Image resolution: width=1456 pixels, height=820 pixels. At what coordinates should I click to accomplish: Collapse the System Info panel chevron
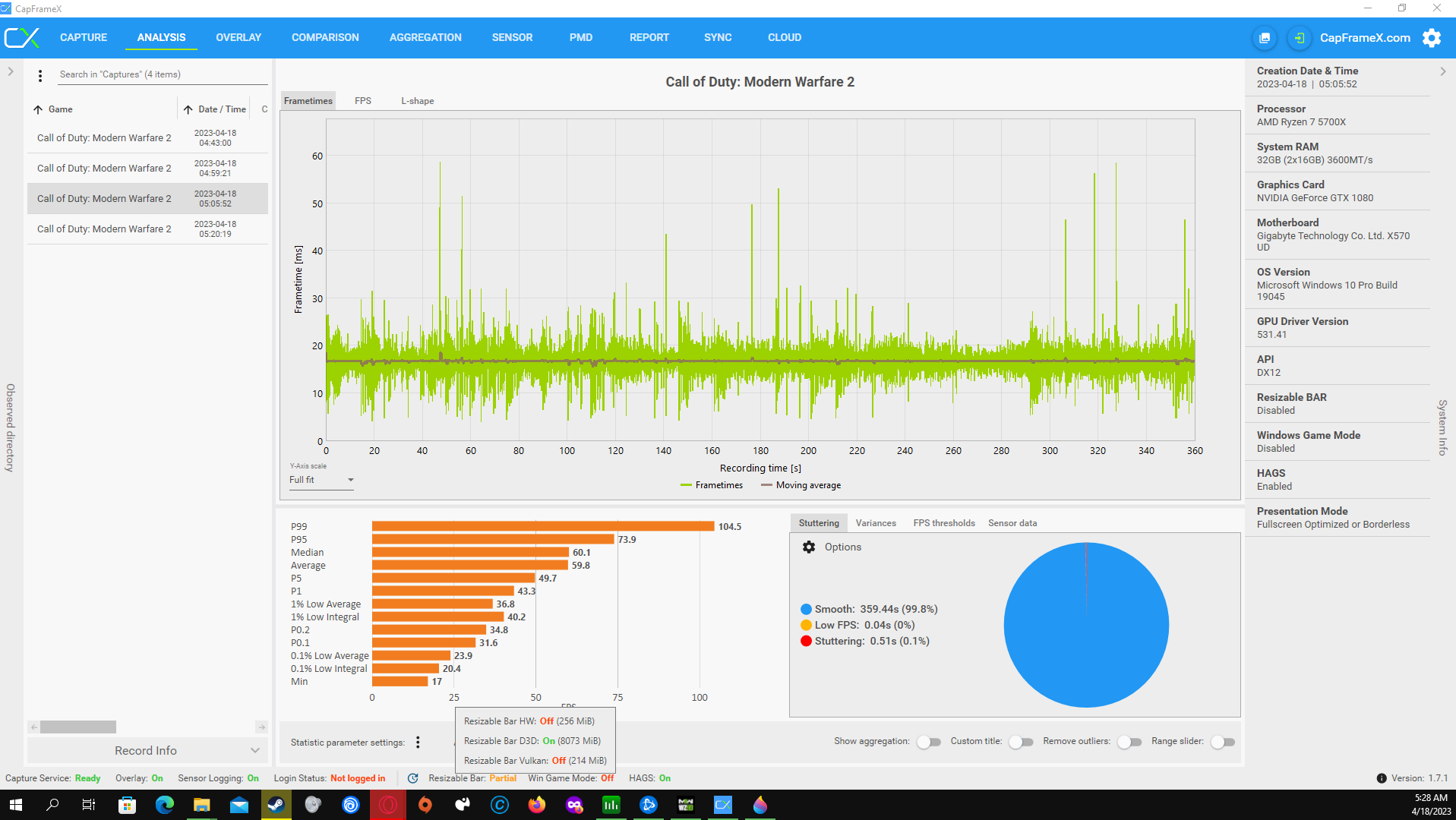pos(1442,72)
